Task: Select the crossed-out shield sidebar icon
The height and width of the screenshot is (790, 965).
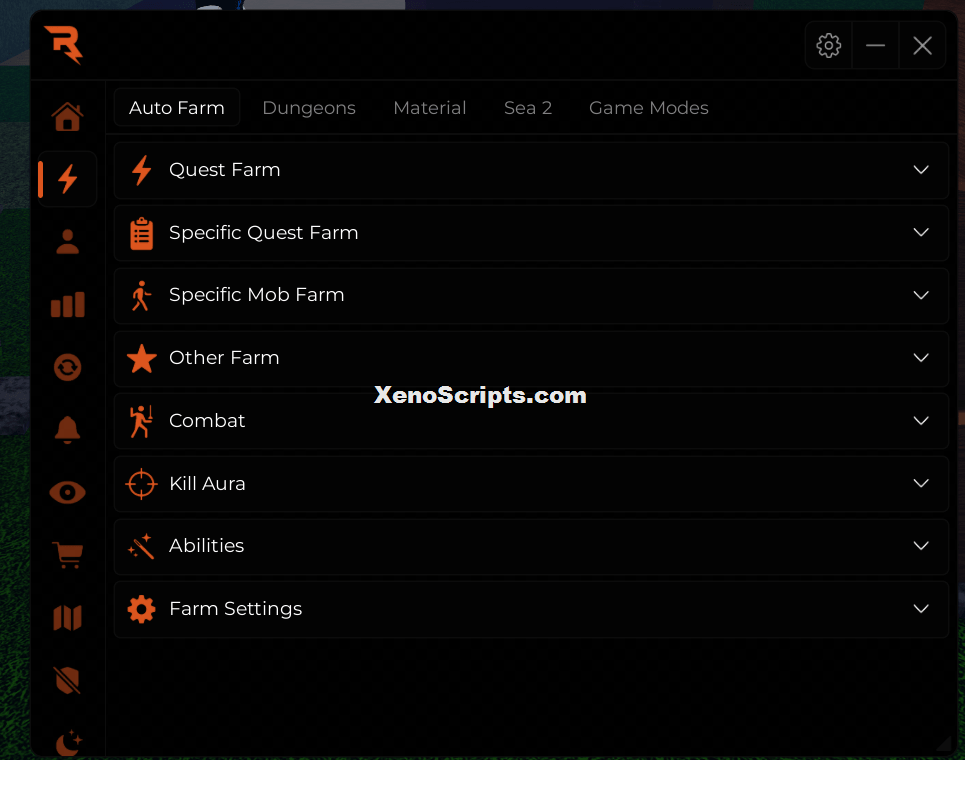Action: [67, 680]
